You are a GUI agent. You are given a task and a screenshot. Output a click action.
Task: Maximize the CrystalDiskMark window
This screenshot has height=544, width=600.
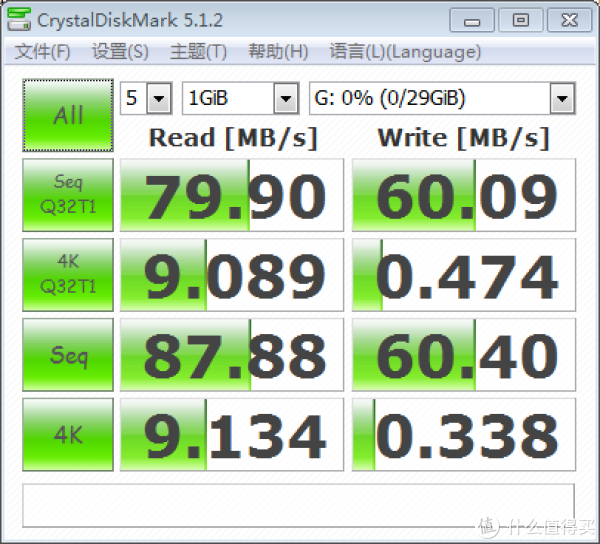coord(521,20)
